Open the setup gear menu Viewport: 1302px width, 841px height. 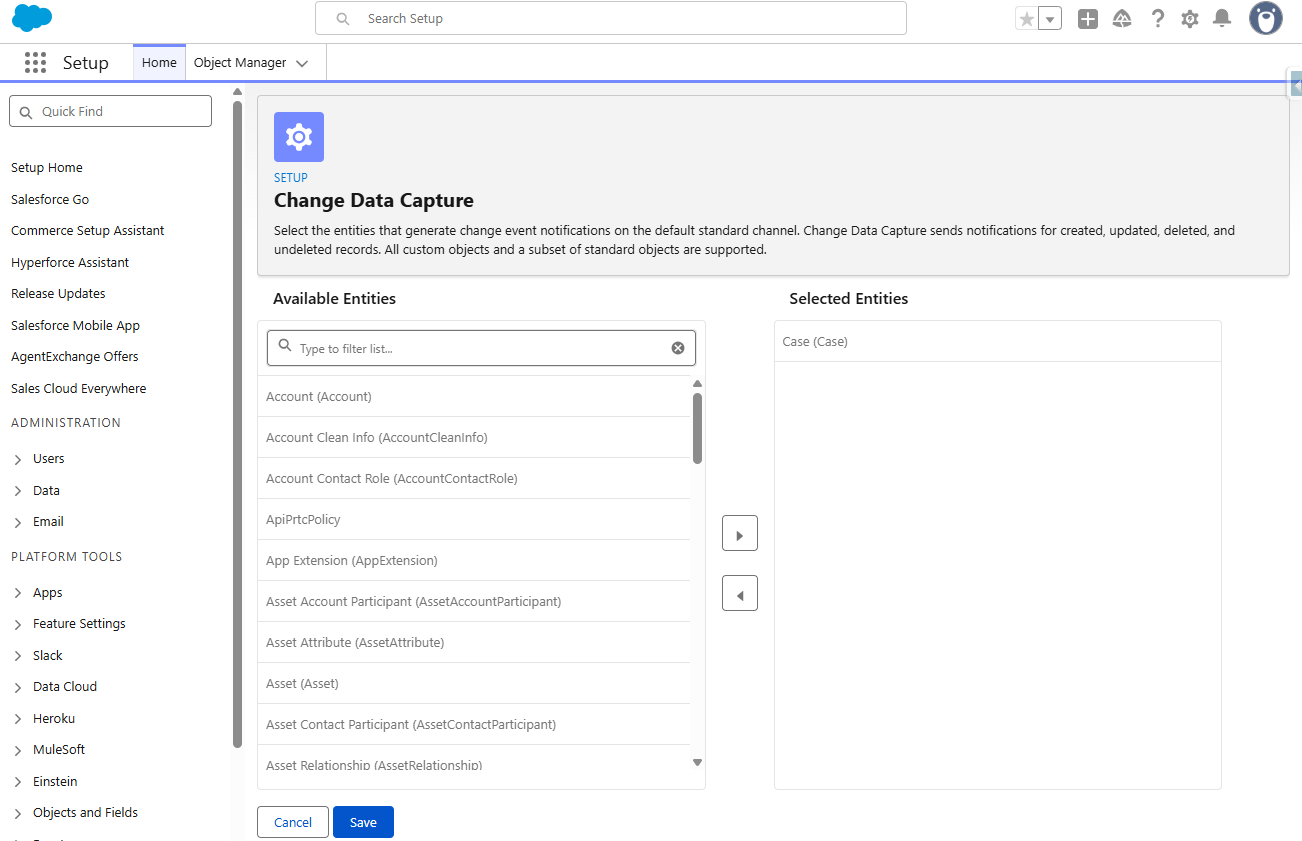[x=1189, y=19]
